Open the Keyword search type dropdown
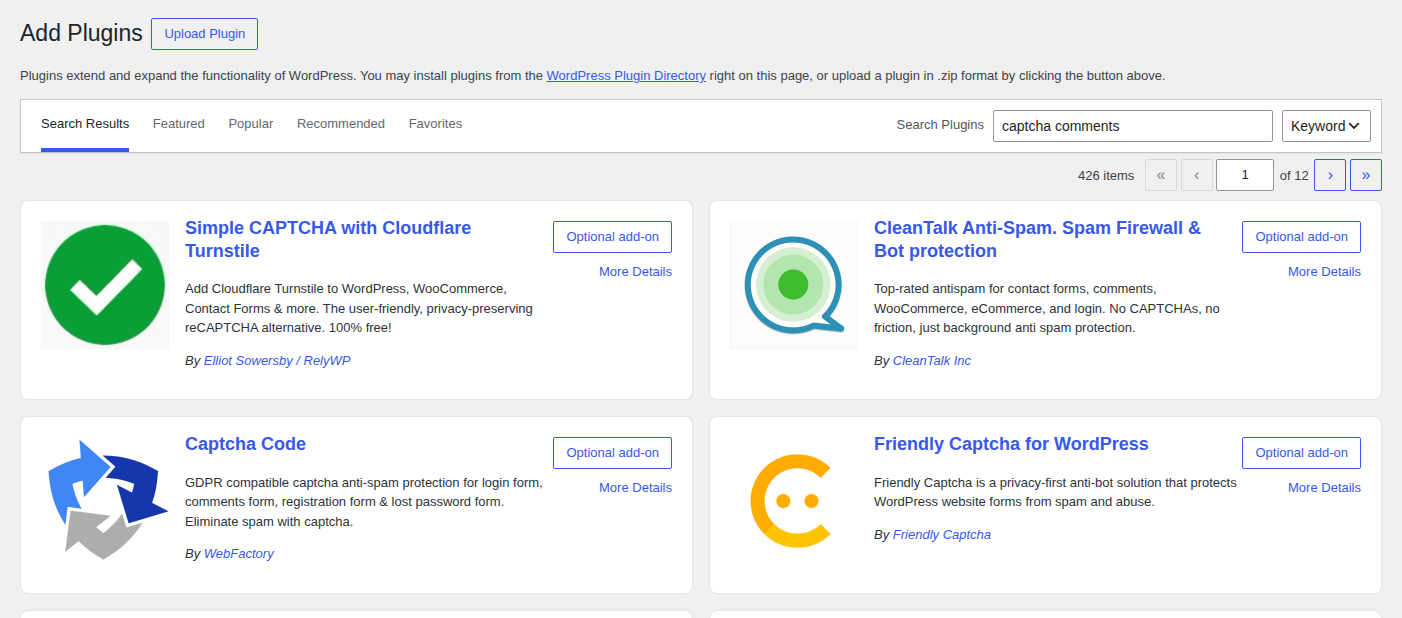Viewport: 1402px width, 618px height. click(x=1326, y=126)
